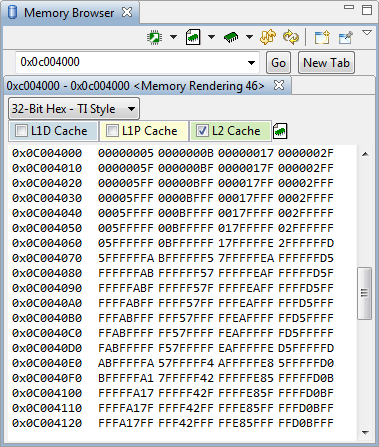379x447 pixels.
Task: Pin the memory browser with pin icon
Action: coord(346,37)
